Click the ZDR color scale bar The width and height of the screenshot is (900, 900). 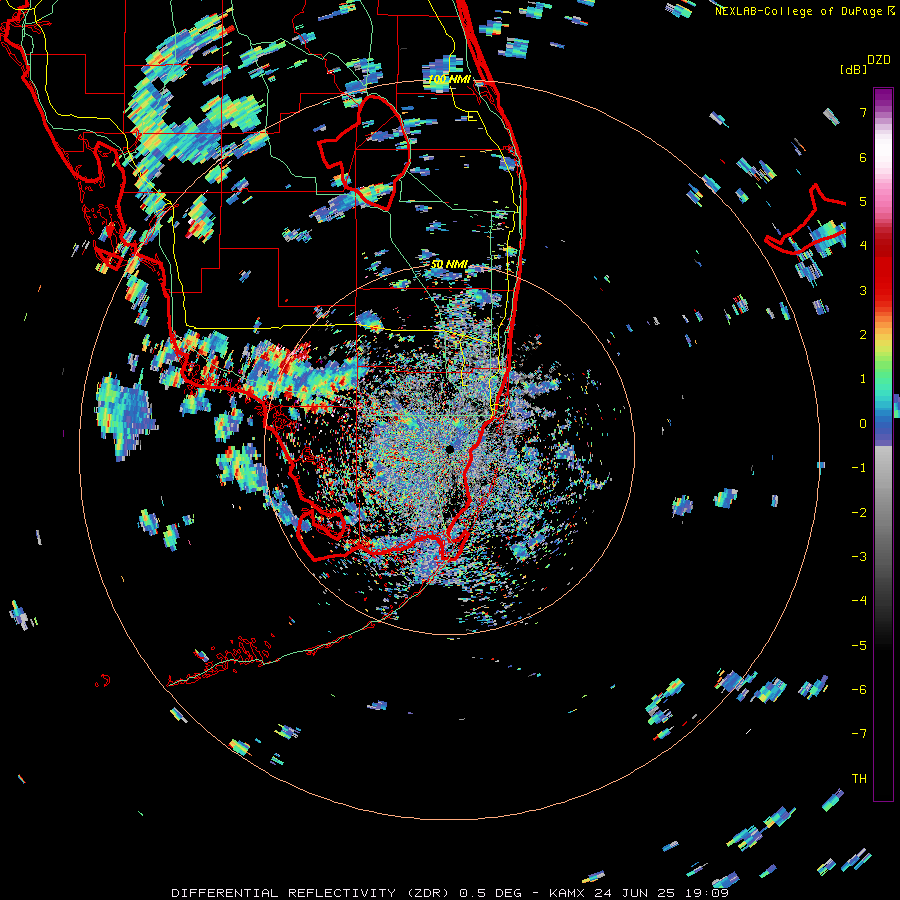(x=883, y=444)
